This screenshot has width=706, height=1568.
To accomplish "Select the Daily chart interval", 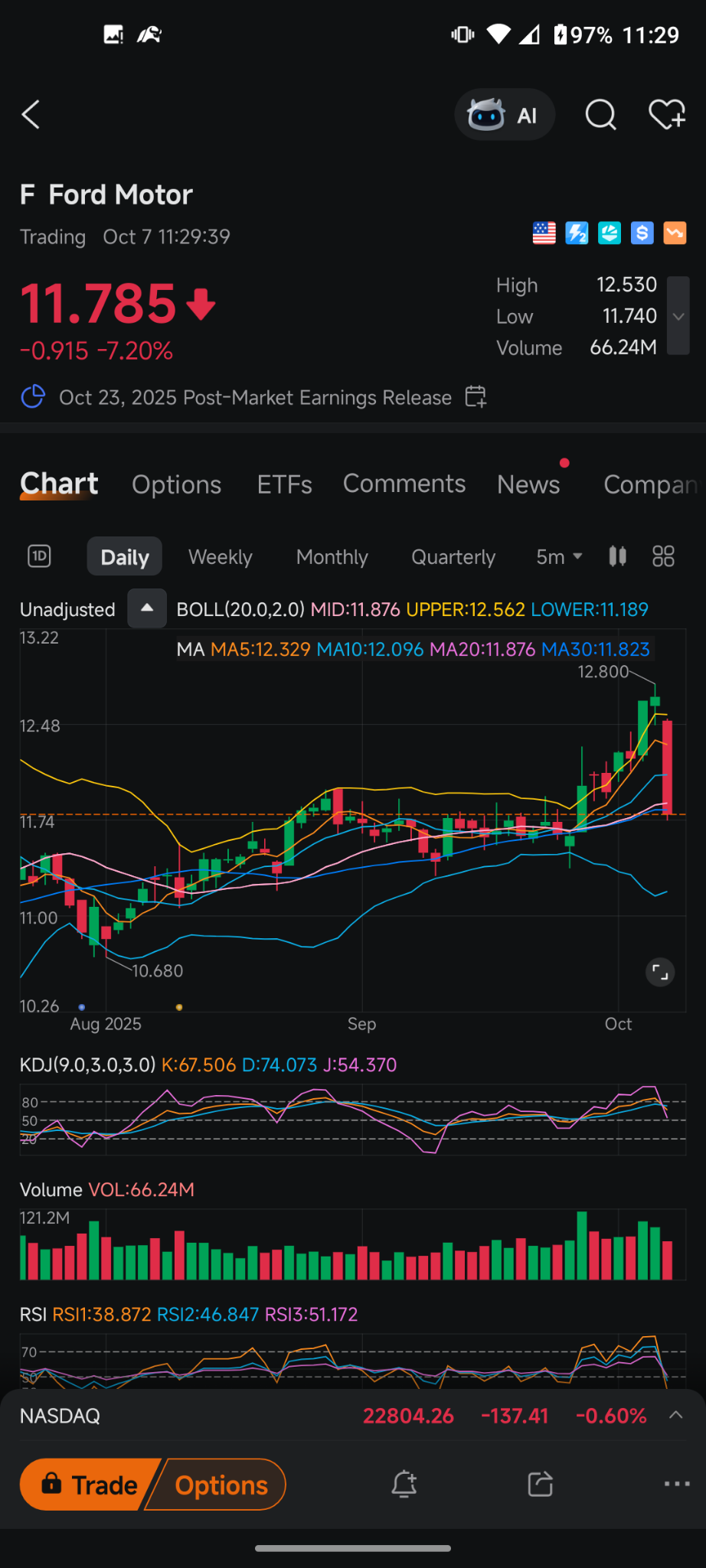I will pyautogui.click(x=125, y=557).
